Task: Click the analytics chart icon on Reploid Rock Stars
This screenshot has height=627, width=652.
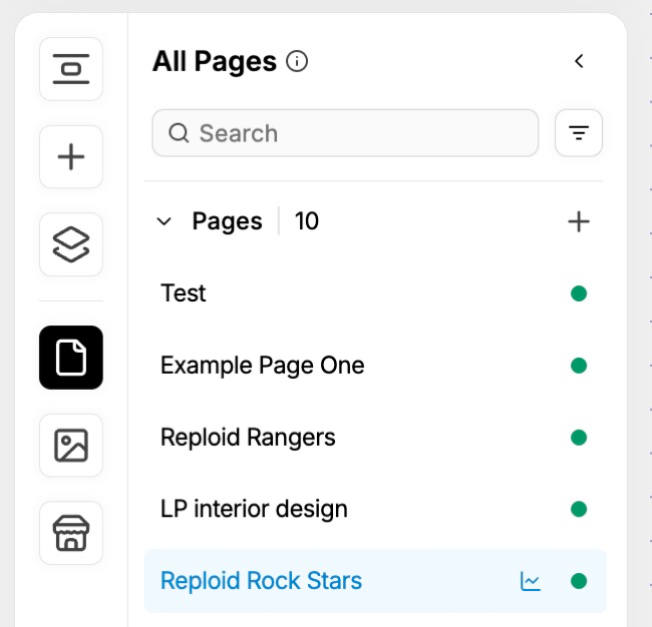Action: pyautogui.click(x=530, y=581)
